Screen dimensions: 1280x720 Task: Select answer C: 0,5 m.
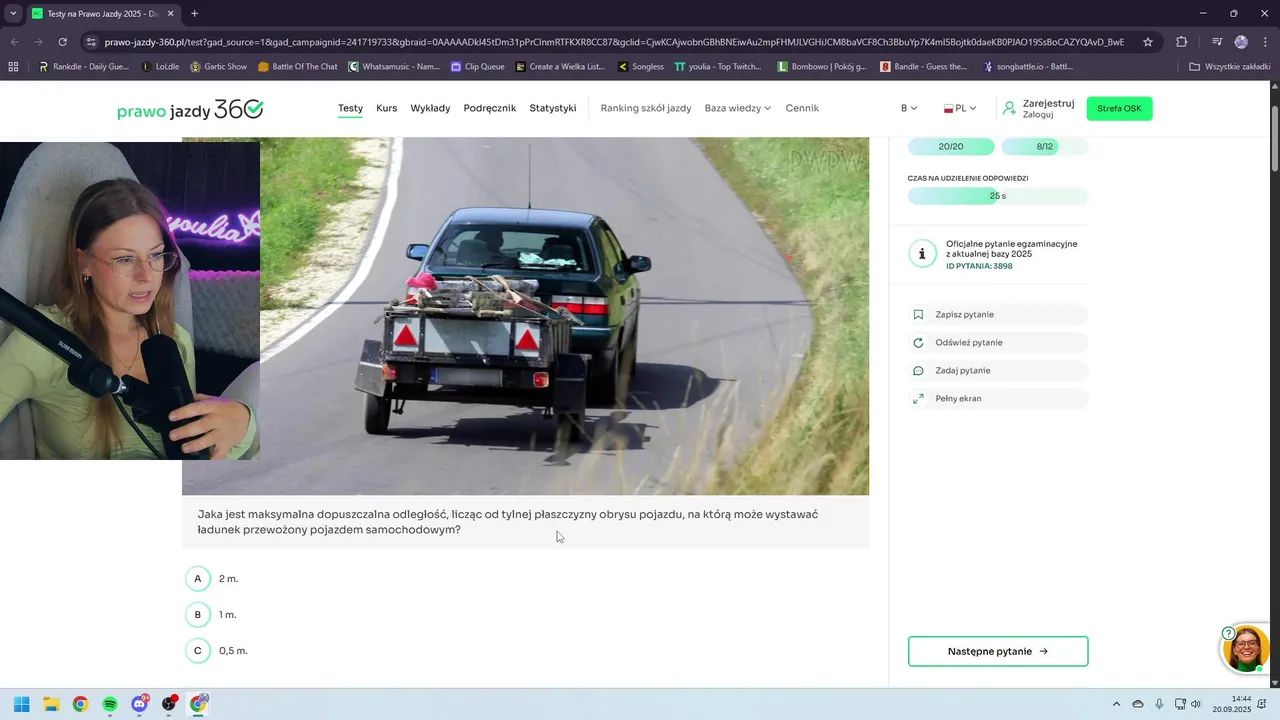point(198,650)
